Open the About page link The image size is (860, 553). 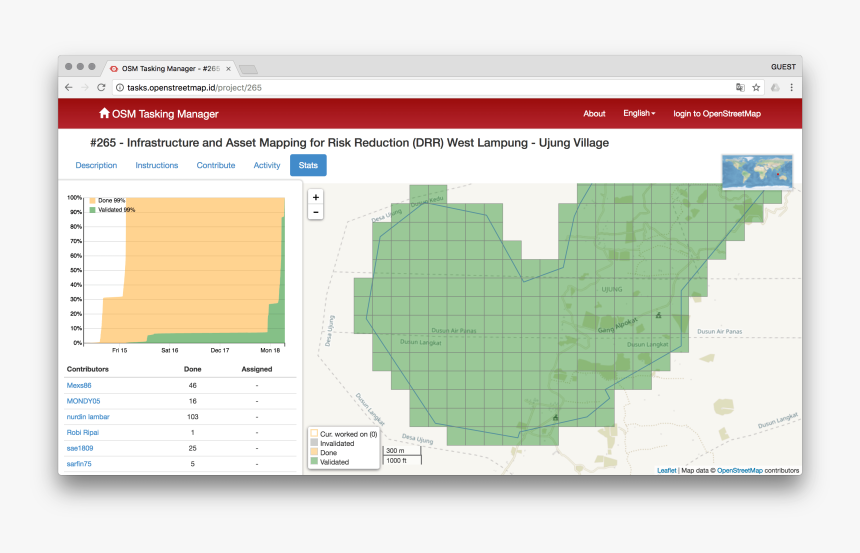coord(594,114)
